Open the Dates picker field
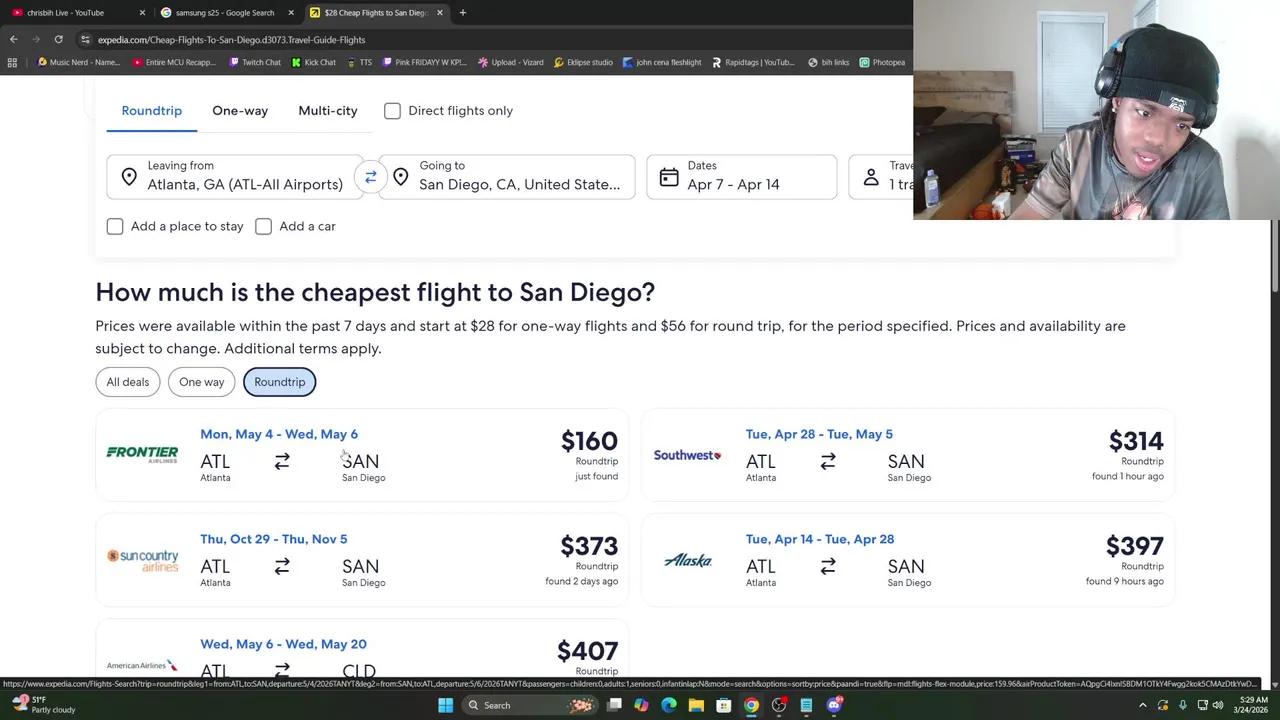Image resolution: width=1280 pixels, height=720 pixels. pyautogui.click(x=741, y=177)
